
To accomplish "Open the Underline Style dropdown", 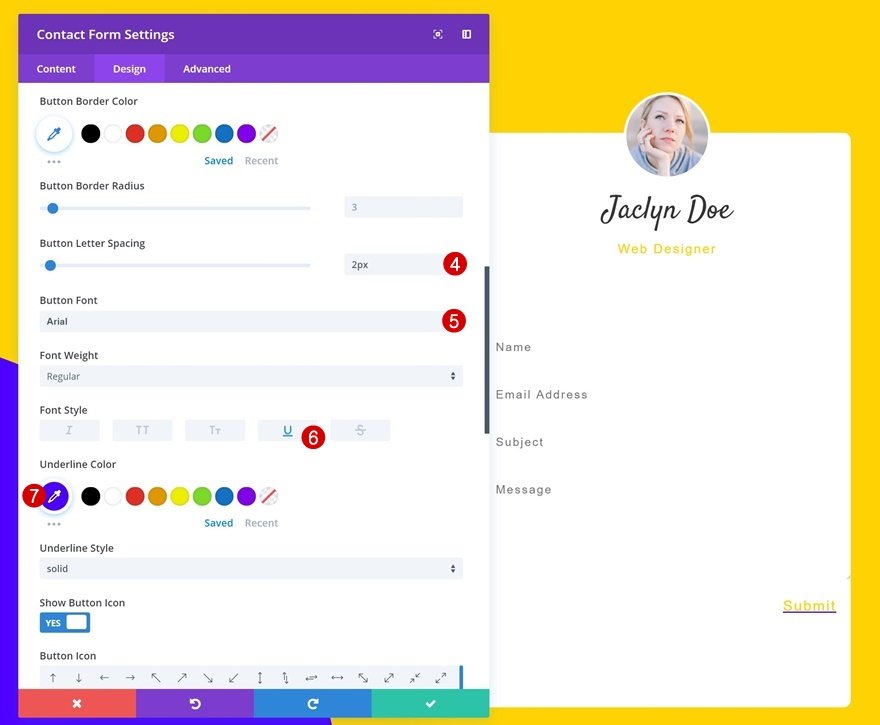I will (x=251, y=568).
